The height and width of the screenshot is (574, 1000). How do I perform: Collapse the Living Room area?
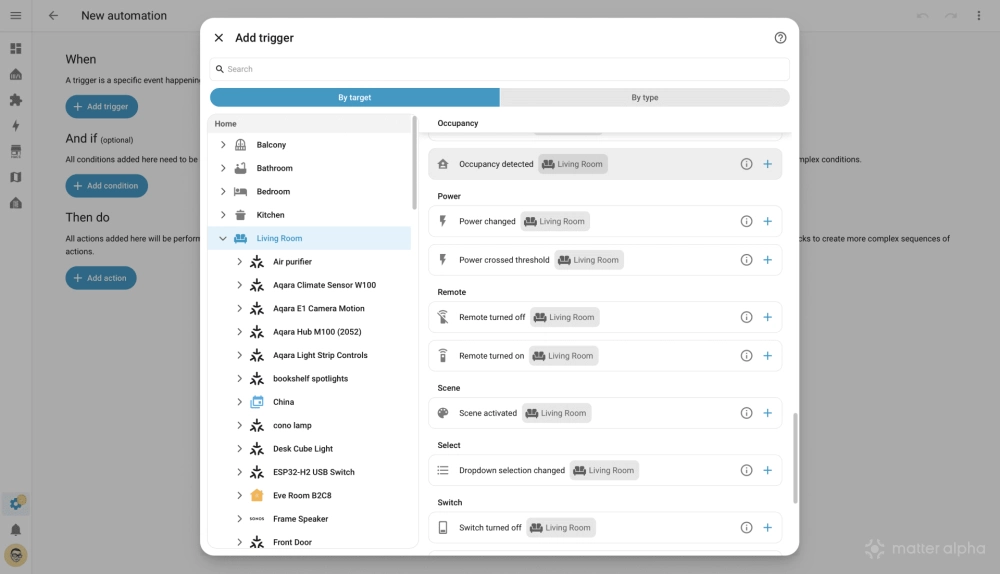click(x=223, y=239)
